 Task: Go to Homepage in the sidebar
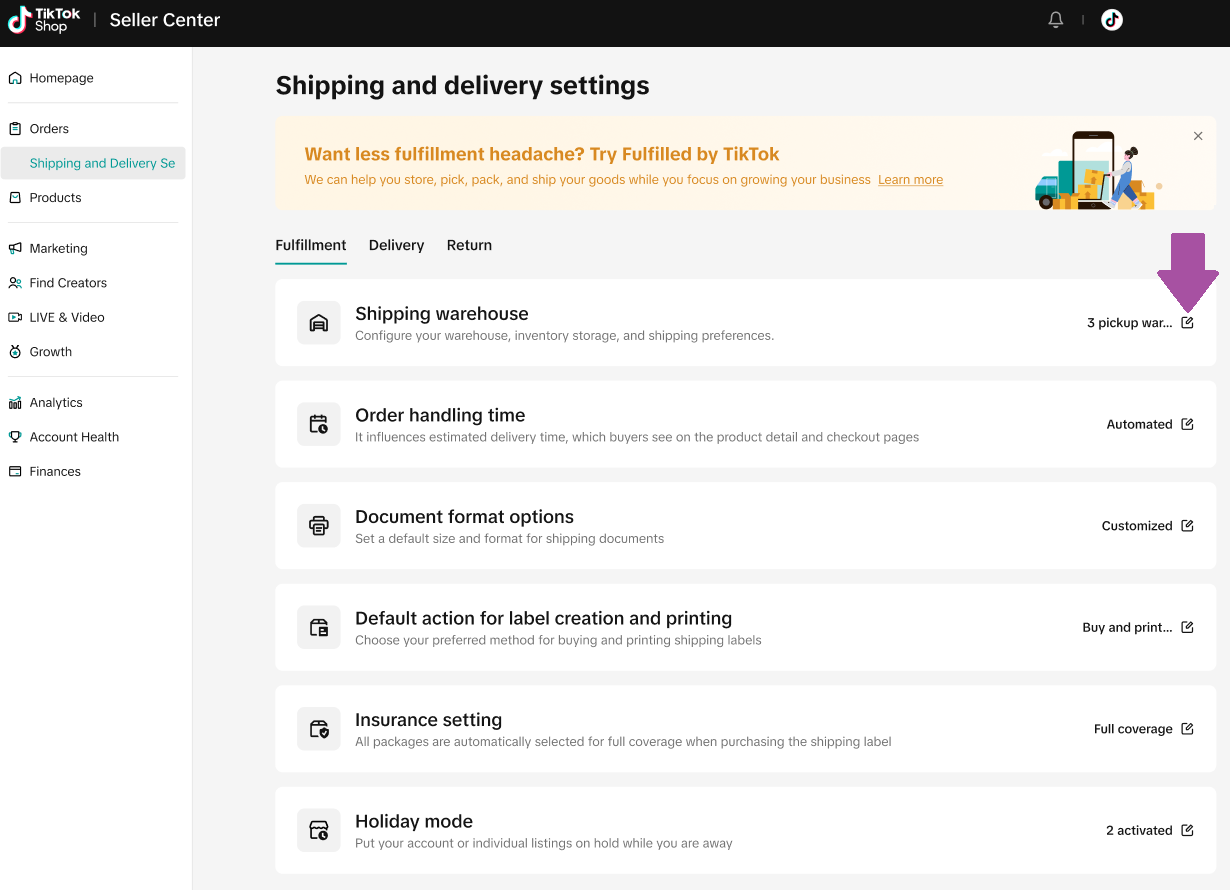pyautogui.click(x=61, y=78)
